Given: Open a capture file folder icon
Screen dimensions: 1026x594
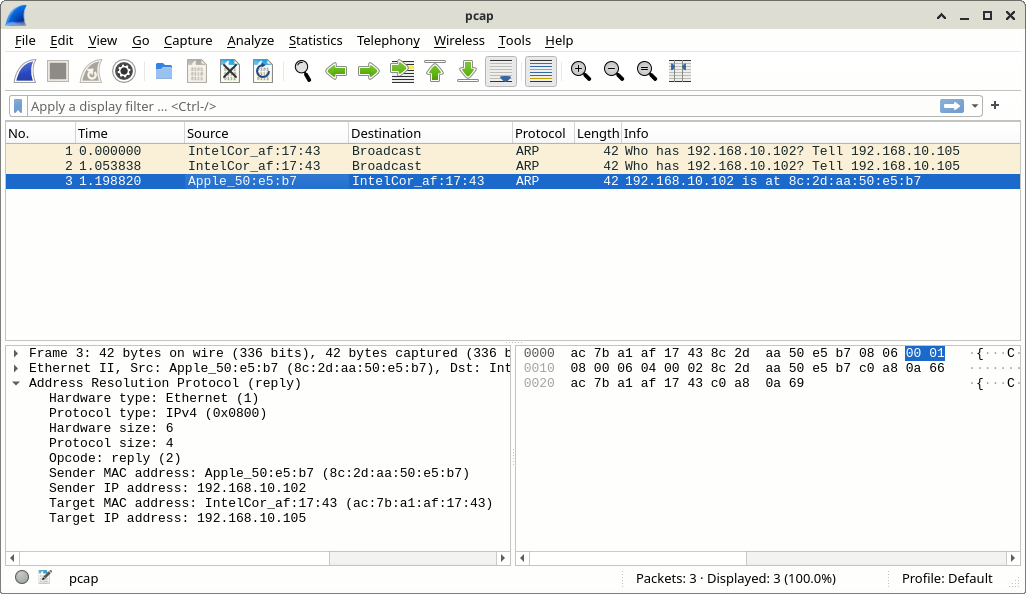Looking at the screenshot, I should tap(164, 71).
